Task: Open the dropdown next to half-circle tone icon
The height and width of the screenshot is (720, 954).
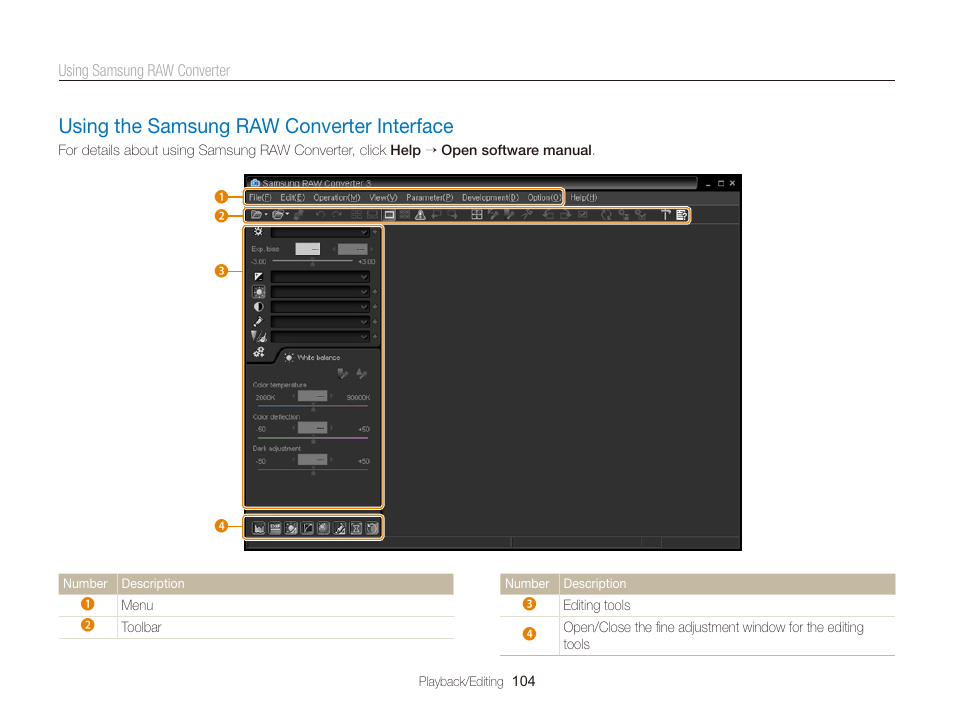Action: coord(320,307)
